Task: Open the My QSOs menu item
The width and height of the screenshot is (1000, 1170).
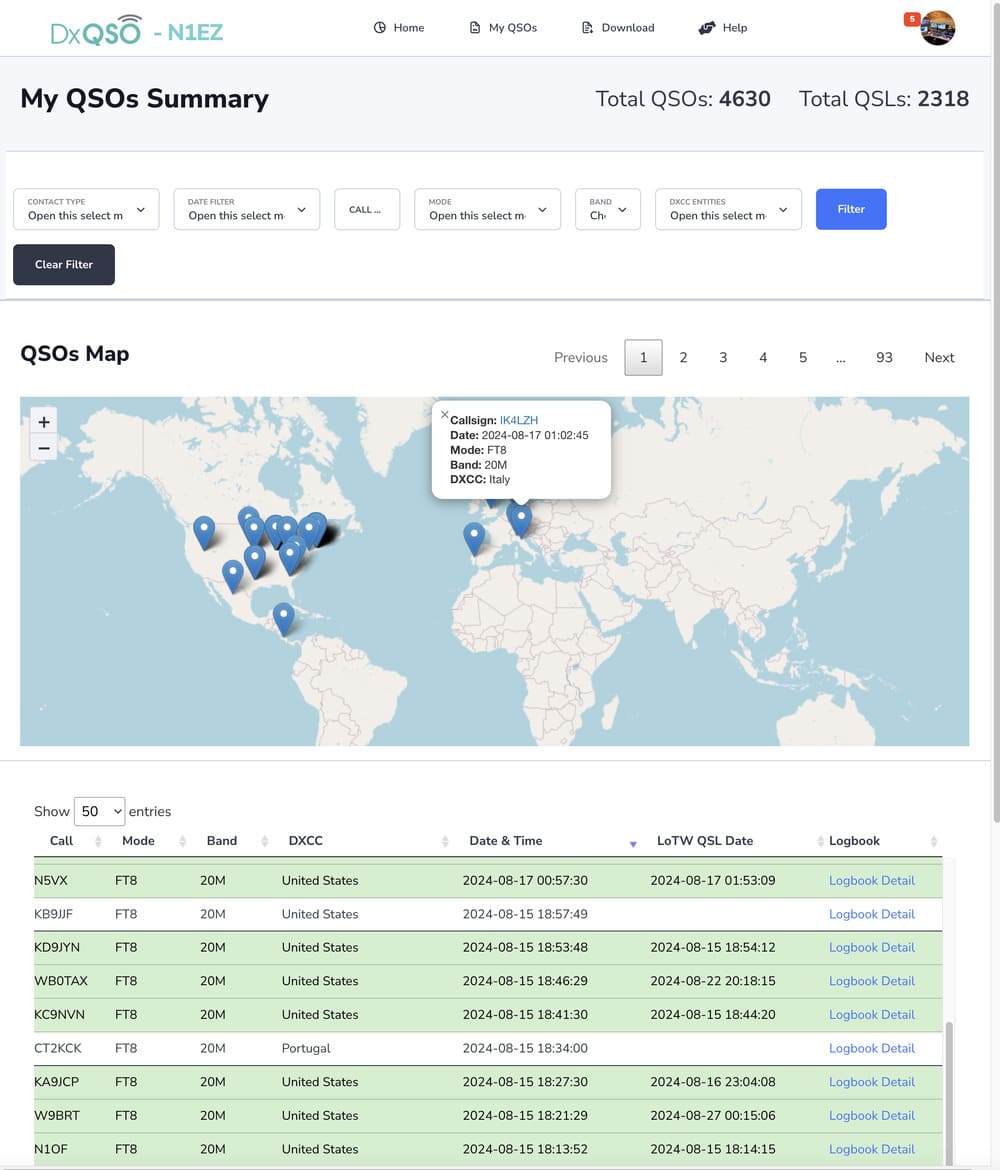Action: click(x=504, y=28)
